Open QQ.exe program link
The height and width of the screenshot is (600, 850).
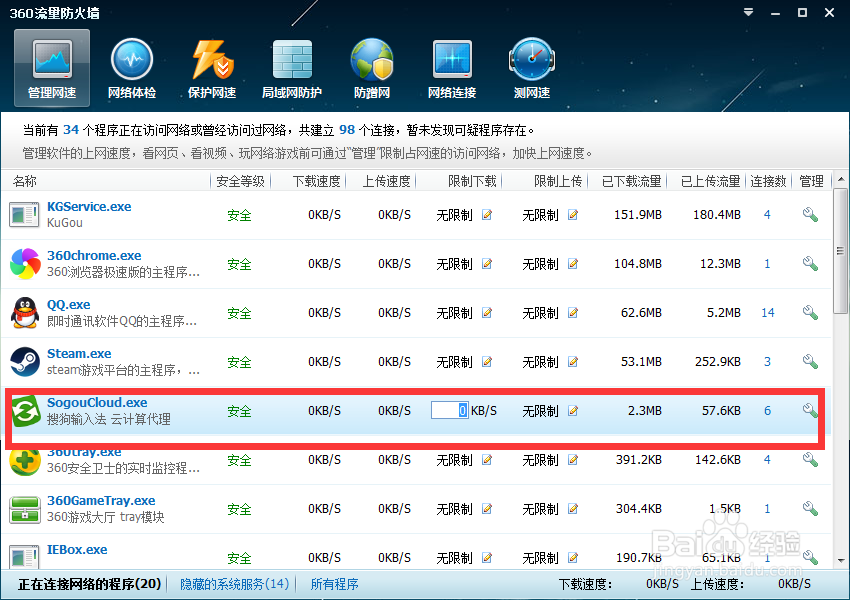click(x=68, y=305)
